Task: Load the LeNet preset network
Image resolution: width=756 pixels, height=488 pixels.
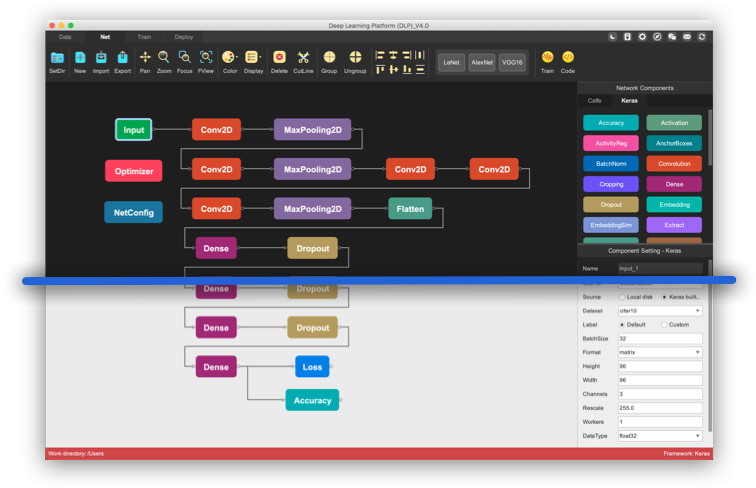Action: (x=452, y=63)
